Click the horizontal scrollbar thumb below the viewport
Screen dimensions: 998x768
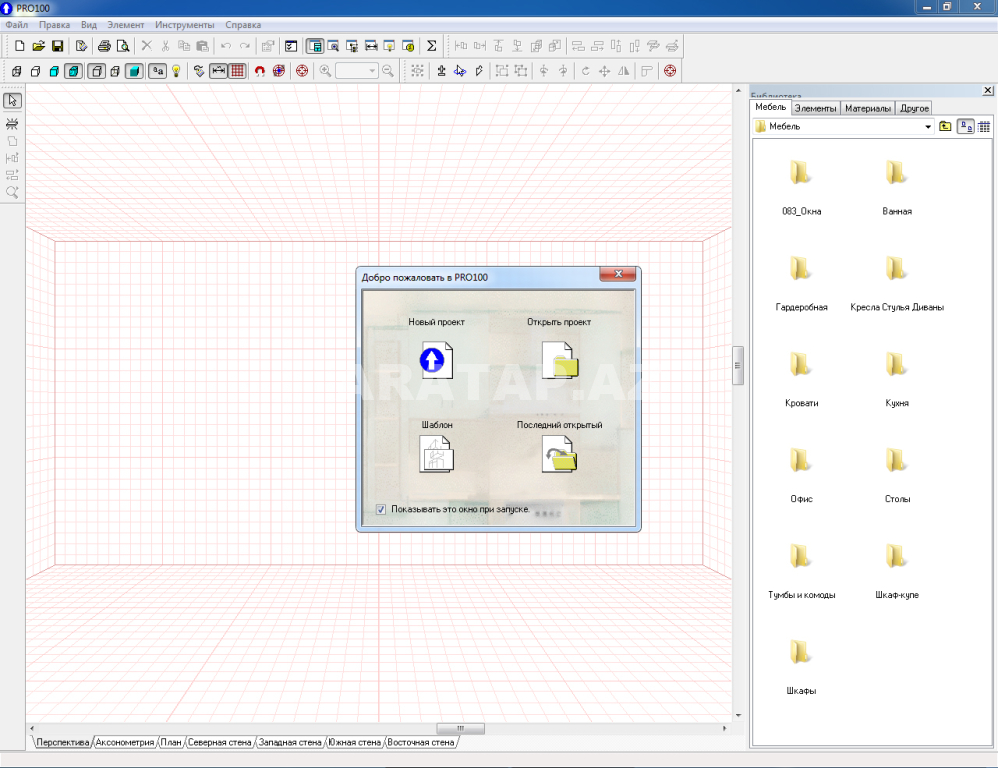pyautogui.click(x=460, y=729)
